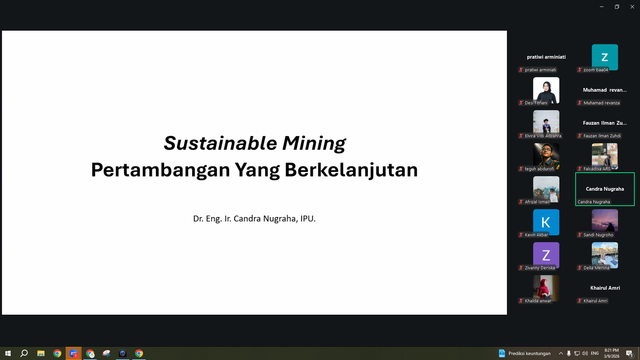The image size is (640, 360).
Task: Click muted mic icon beside Desi Tiffani
Action: click(521, 103)
